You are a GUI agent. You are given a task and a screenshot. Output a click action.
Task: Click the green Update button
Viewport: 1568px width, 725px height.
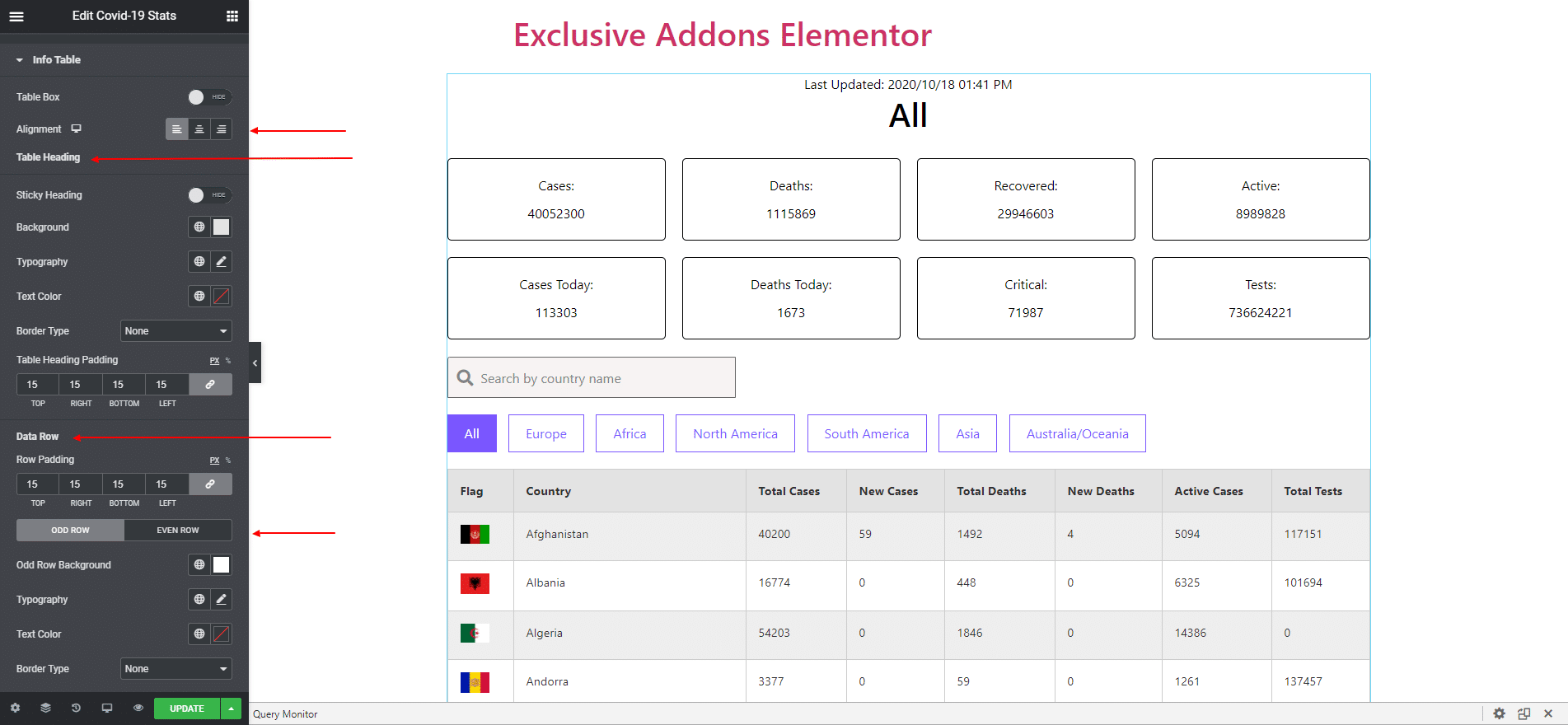pyautogui.click(x=187, y=709)
